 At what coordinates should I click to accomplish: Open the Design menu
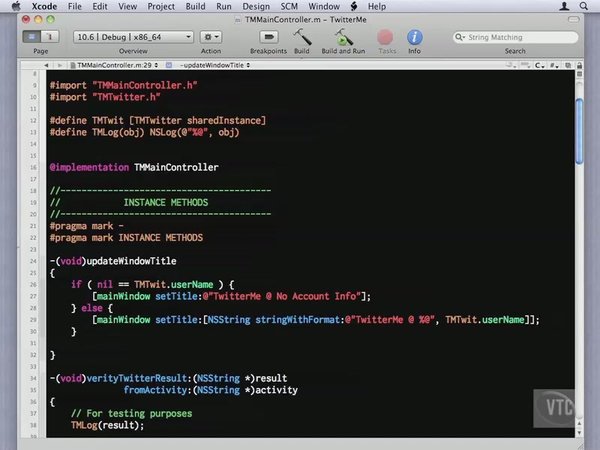[256, 6]
